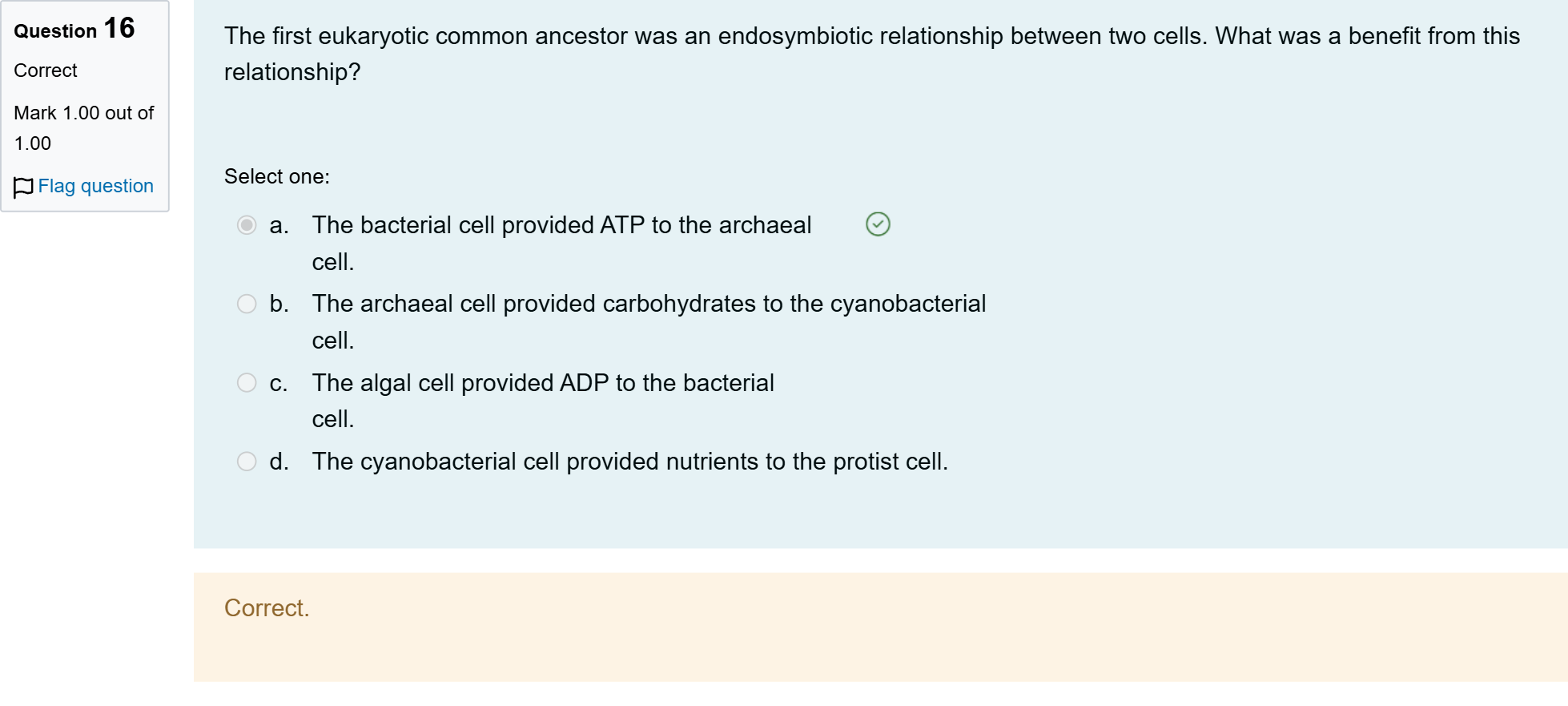1568x706 pixels.
Task: Select radio button for answer c
Action: 247,383
